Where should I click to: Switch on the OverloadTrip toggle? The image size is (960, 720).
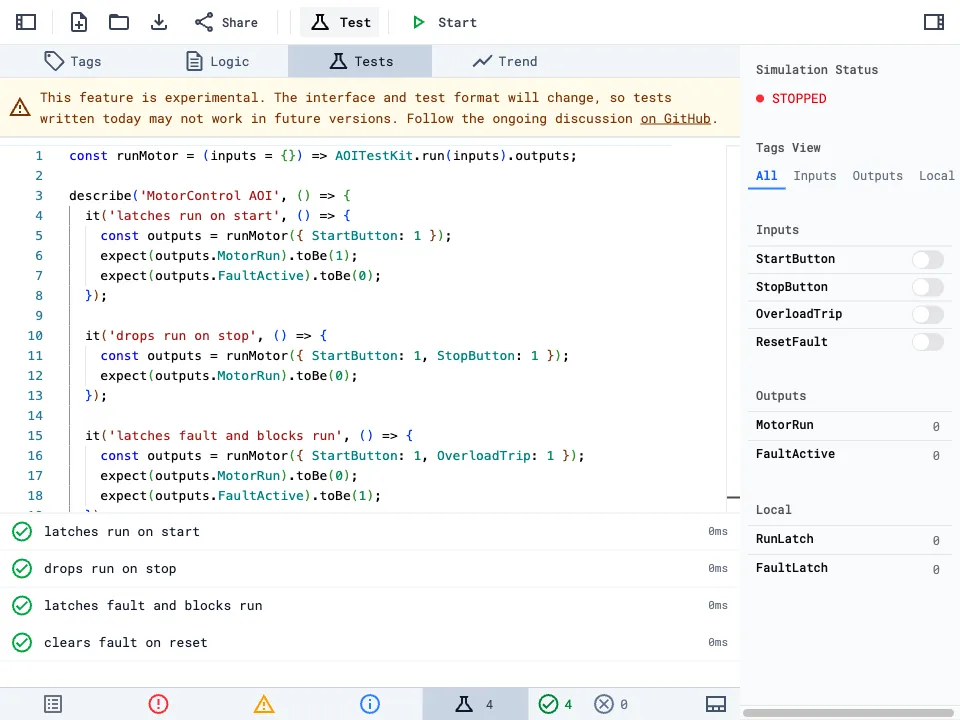tap(927, 315)
